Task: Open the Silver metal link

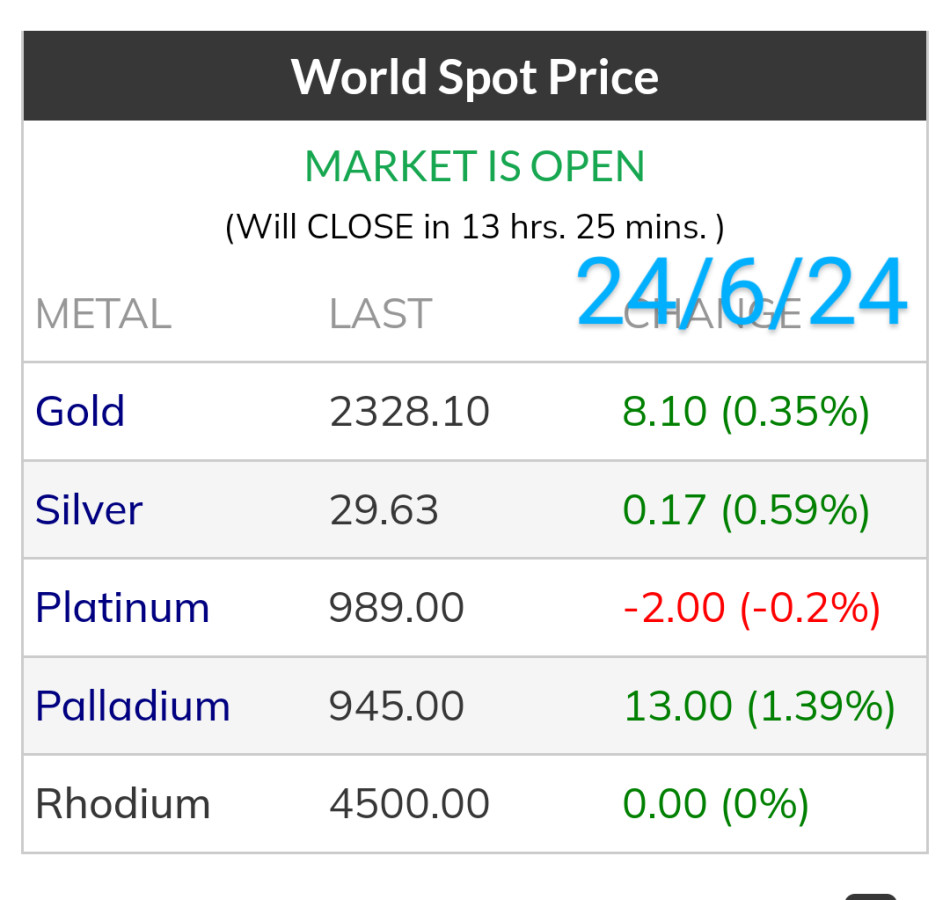Action: click(x=89, y=510)
